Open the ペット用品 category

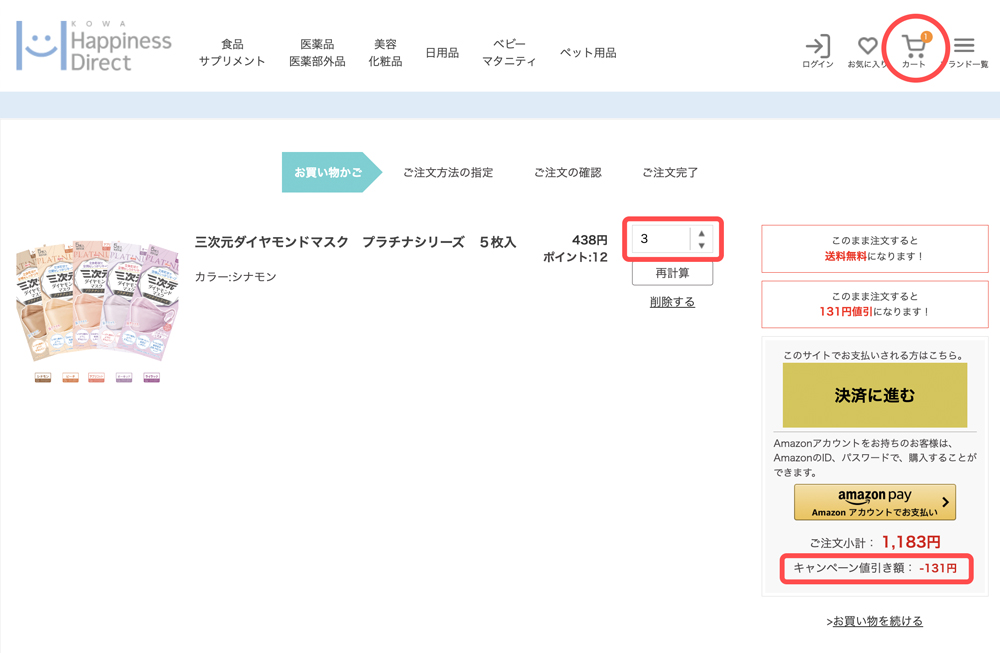click(x=588, y=53)
